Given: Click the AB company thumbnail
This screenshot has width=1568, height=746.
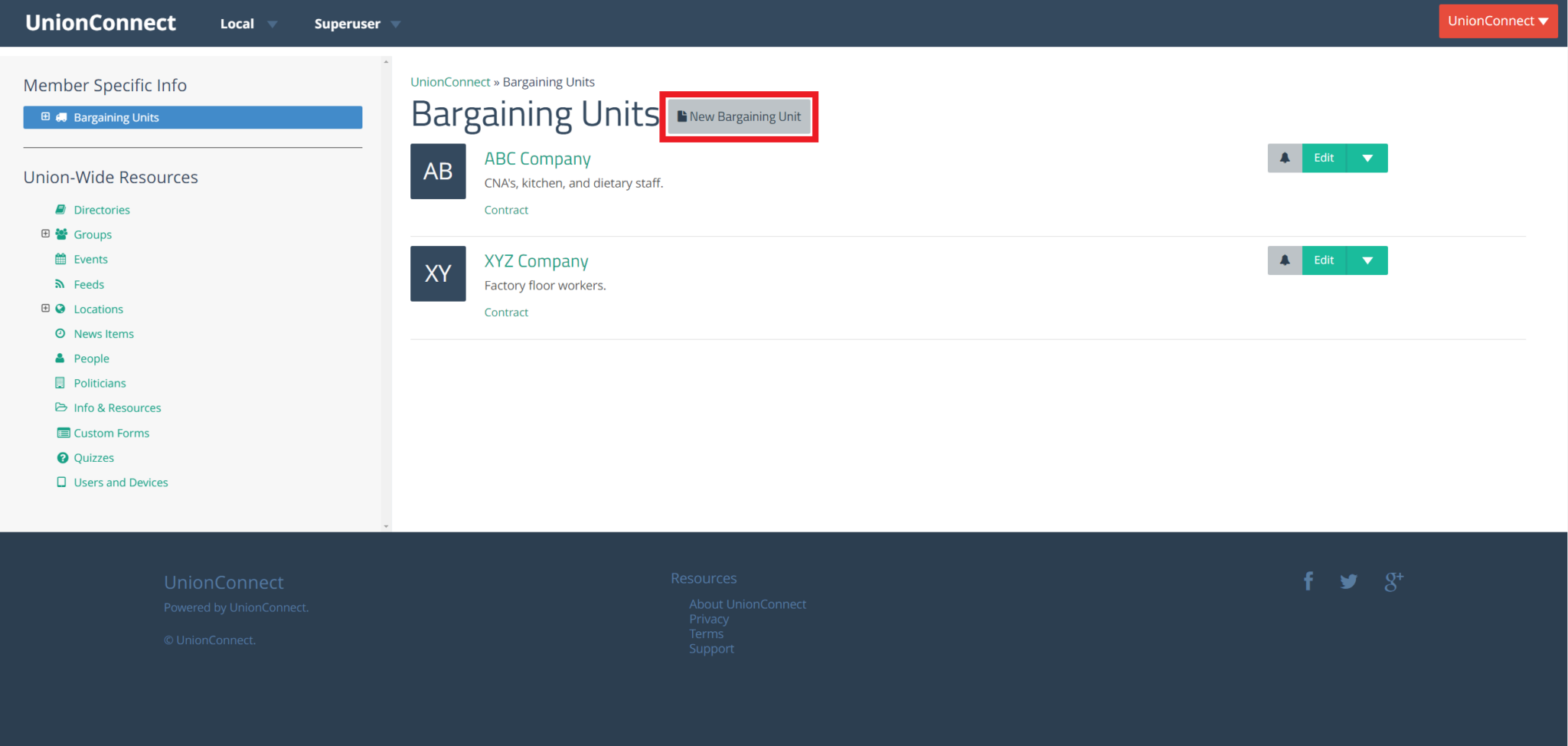Looking at the screenshot, I should pyautogui.click(x=438, y=171).
